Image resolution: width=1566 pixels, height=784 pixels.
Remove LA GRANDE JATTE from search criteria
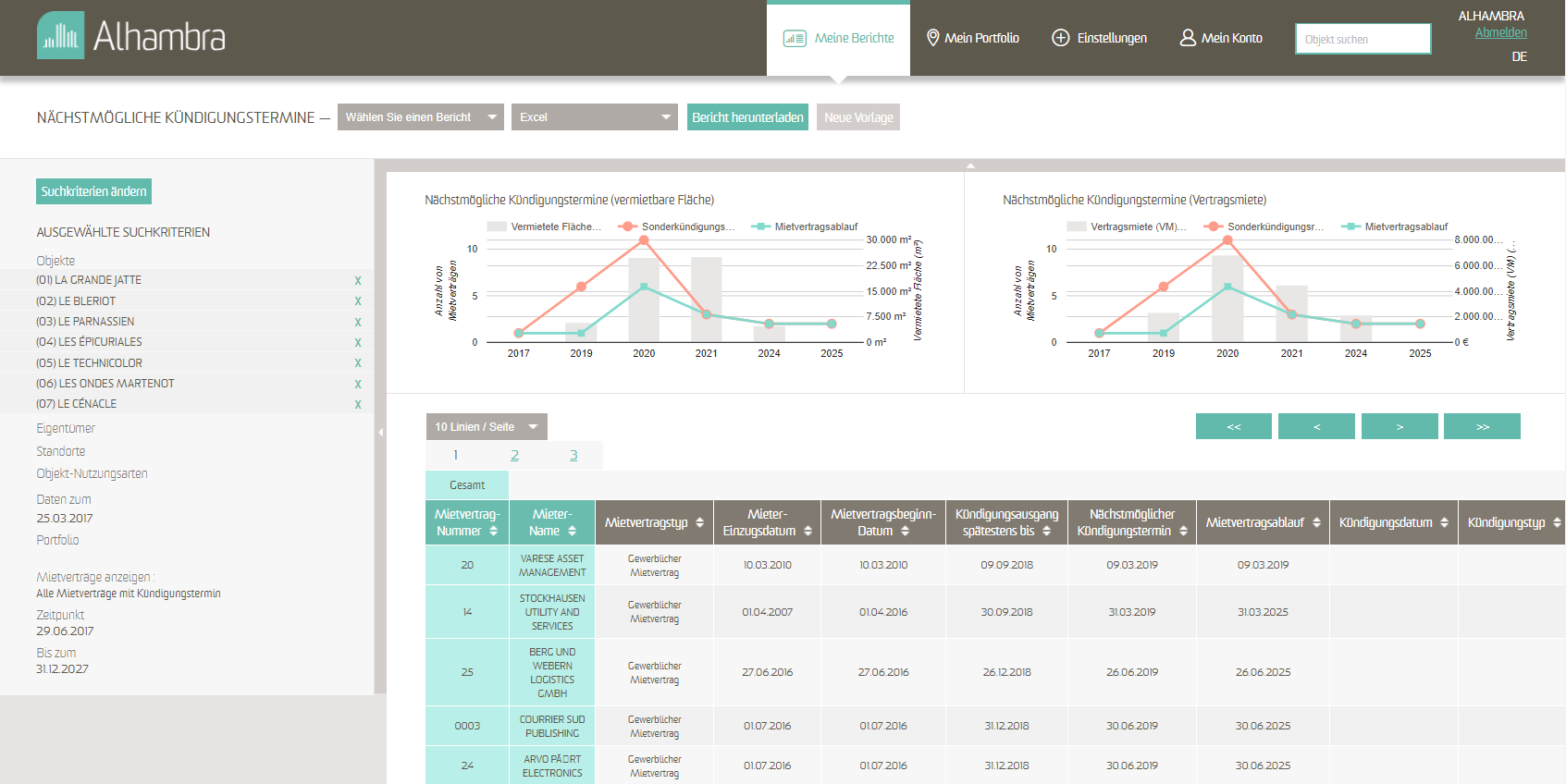coord(358,281)
